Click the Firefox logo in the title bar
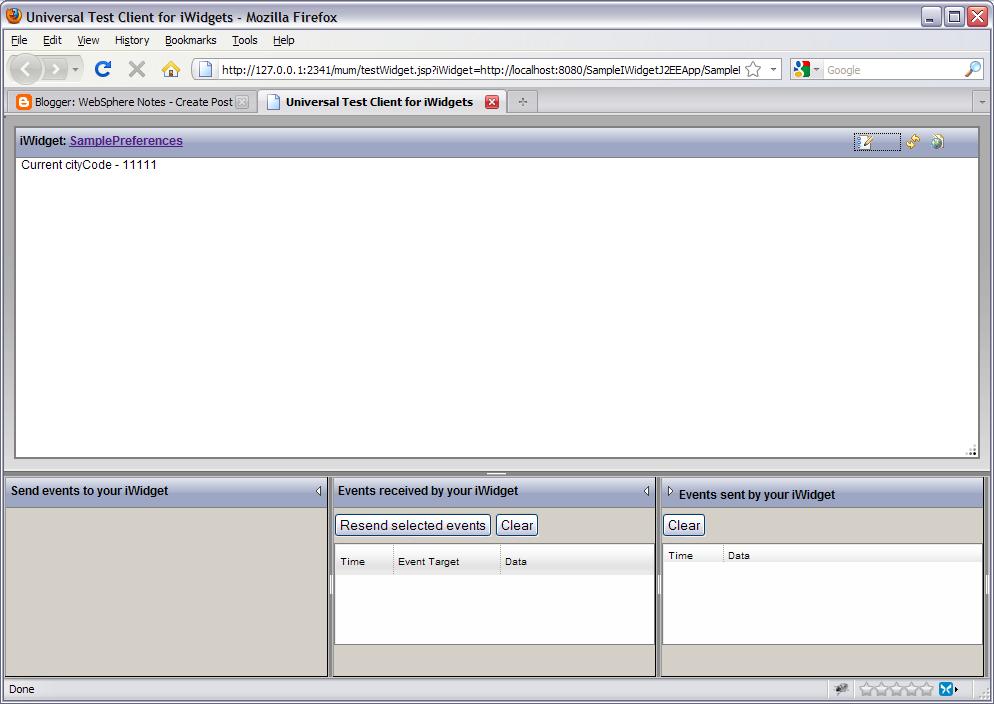994x704 pixels. click(13, 16)
